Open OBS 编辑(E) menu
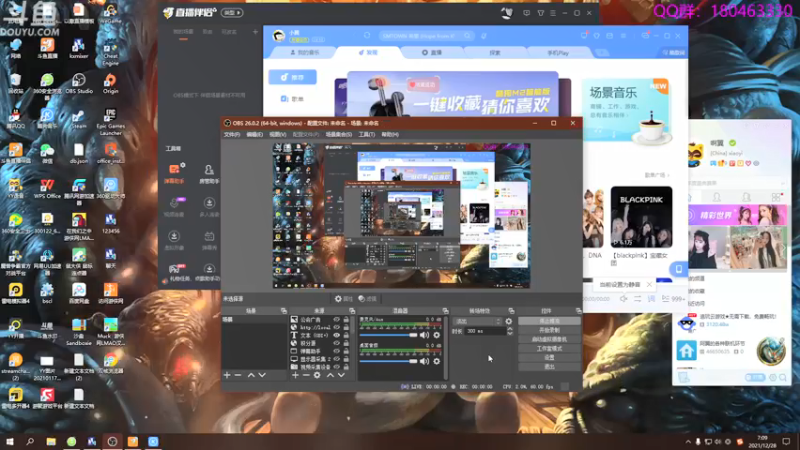The width and height of the screenshot is (800, 450). click(254, 135)
